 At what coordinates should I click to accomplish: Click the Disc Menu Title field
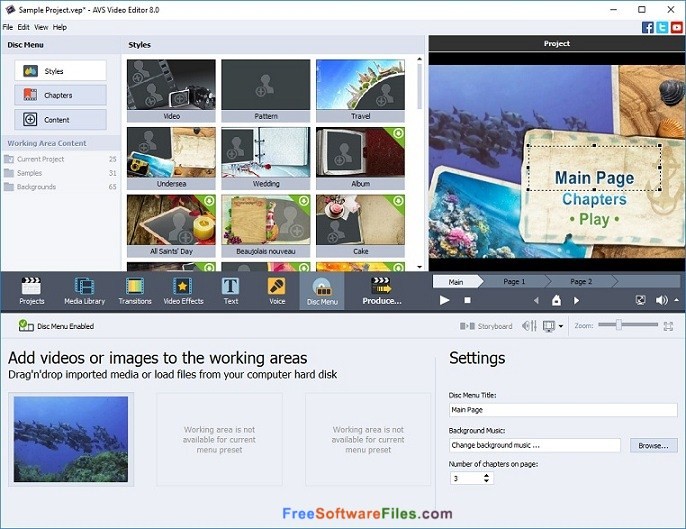click(x=563, y=410)
